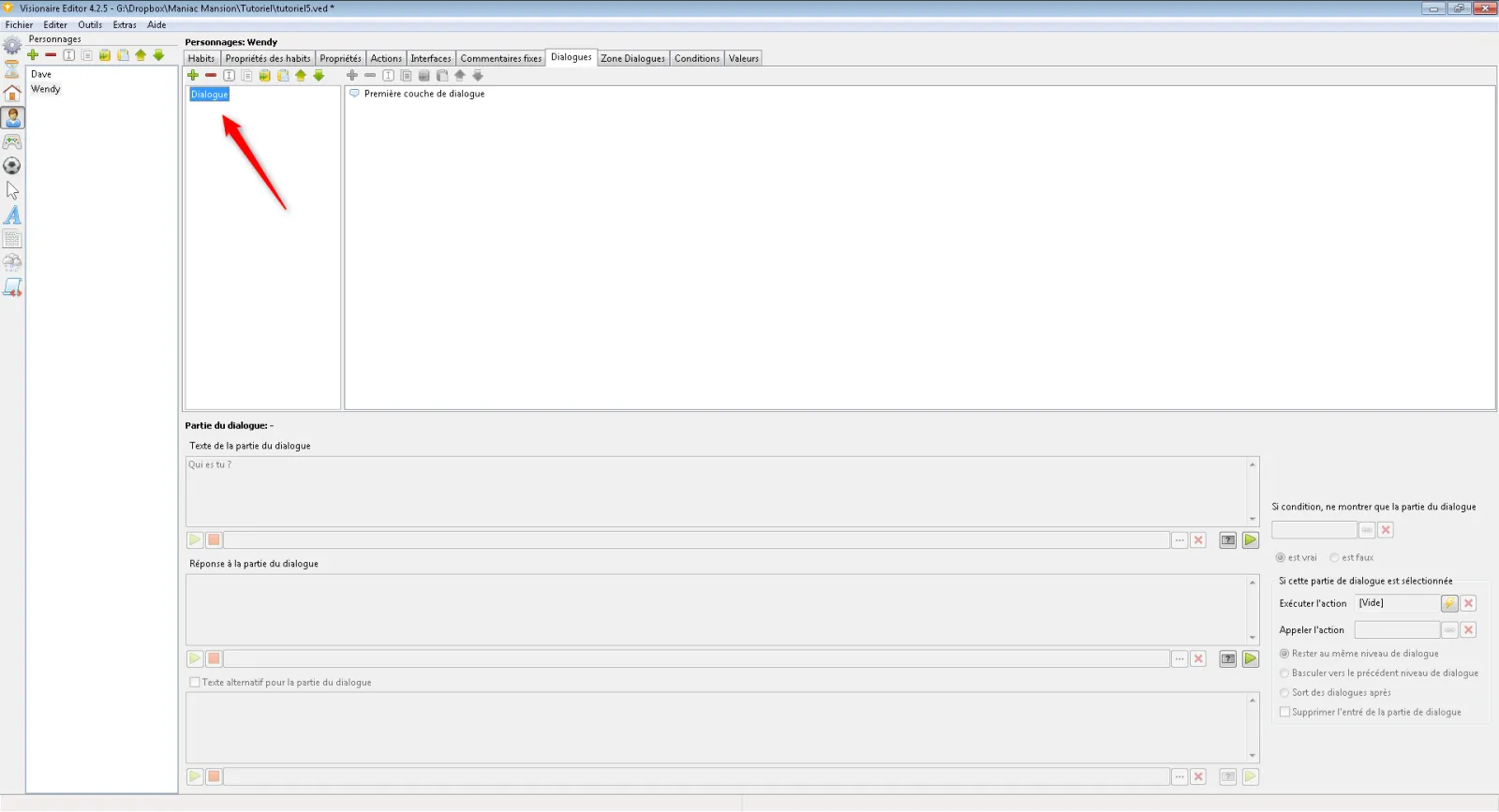Select the Dave character in list
Screen dimensions: 1499x812
(41, 74)
